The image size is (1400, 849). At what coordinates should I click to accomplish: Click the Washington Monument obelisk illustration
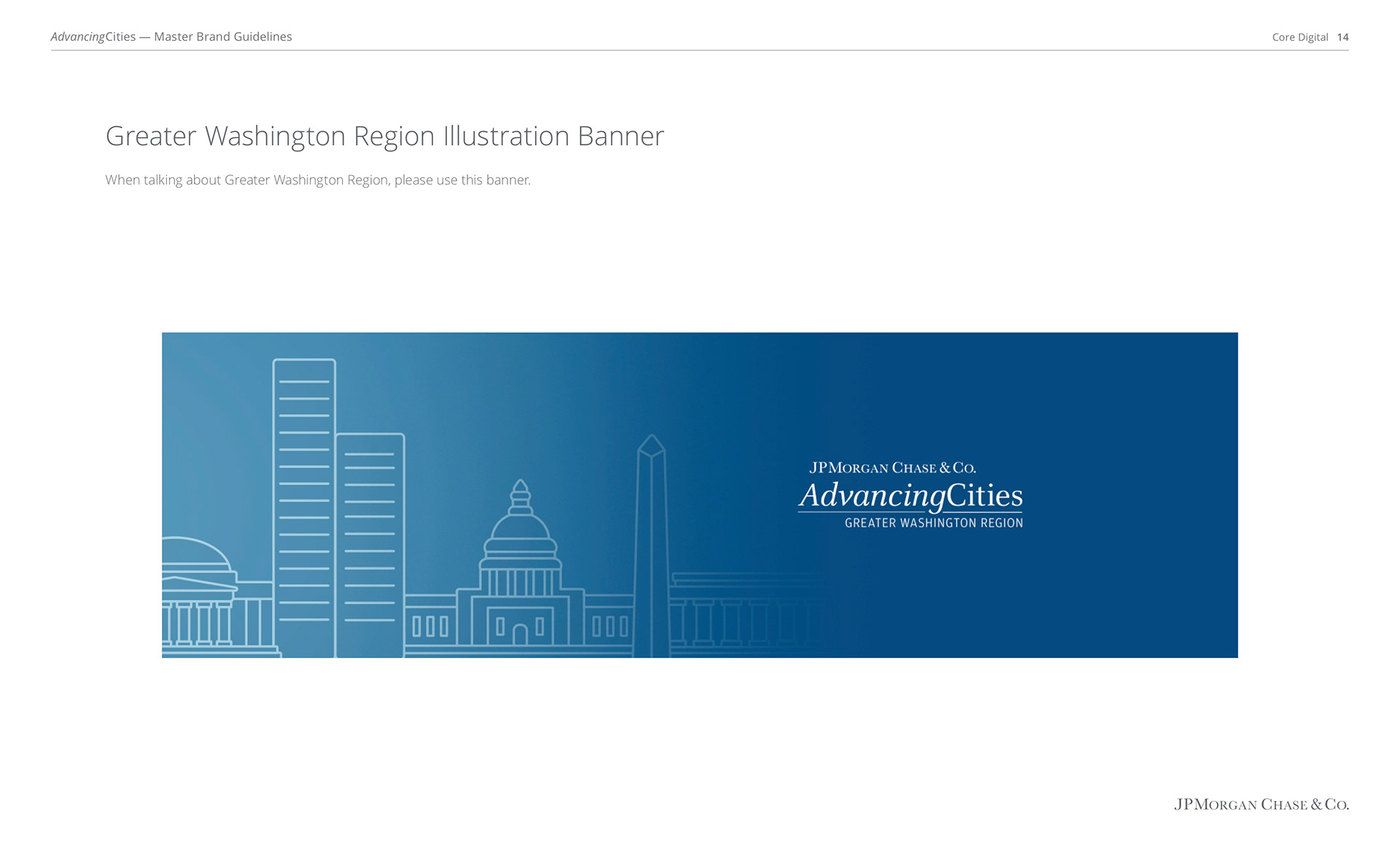pos(651,547)
